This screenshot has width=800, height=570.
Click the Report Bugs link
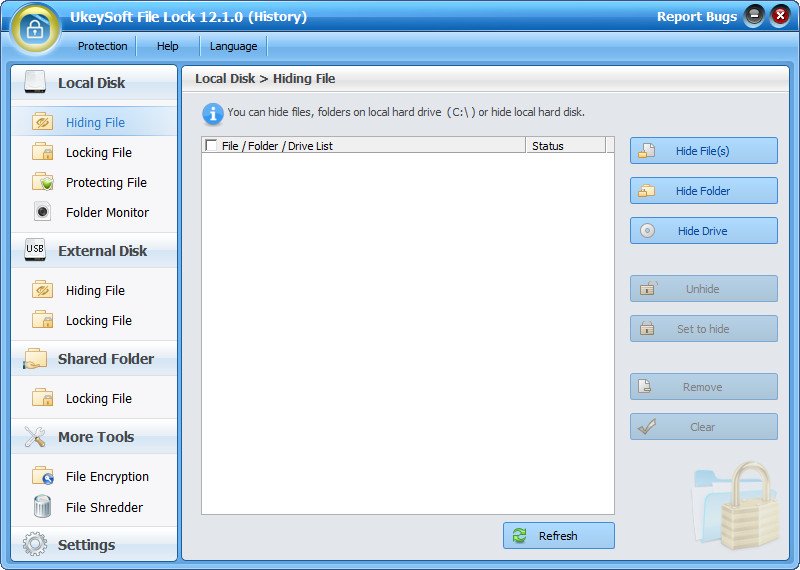696,16
